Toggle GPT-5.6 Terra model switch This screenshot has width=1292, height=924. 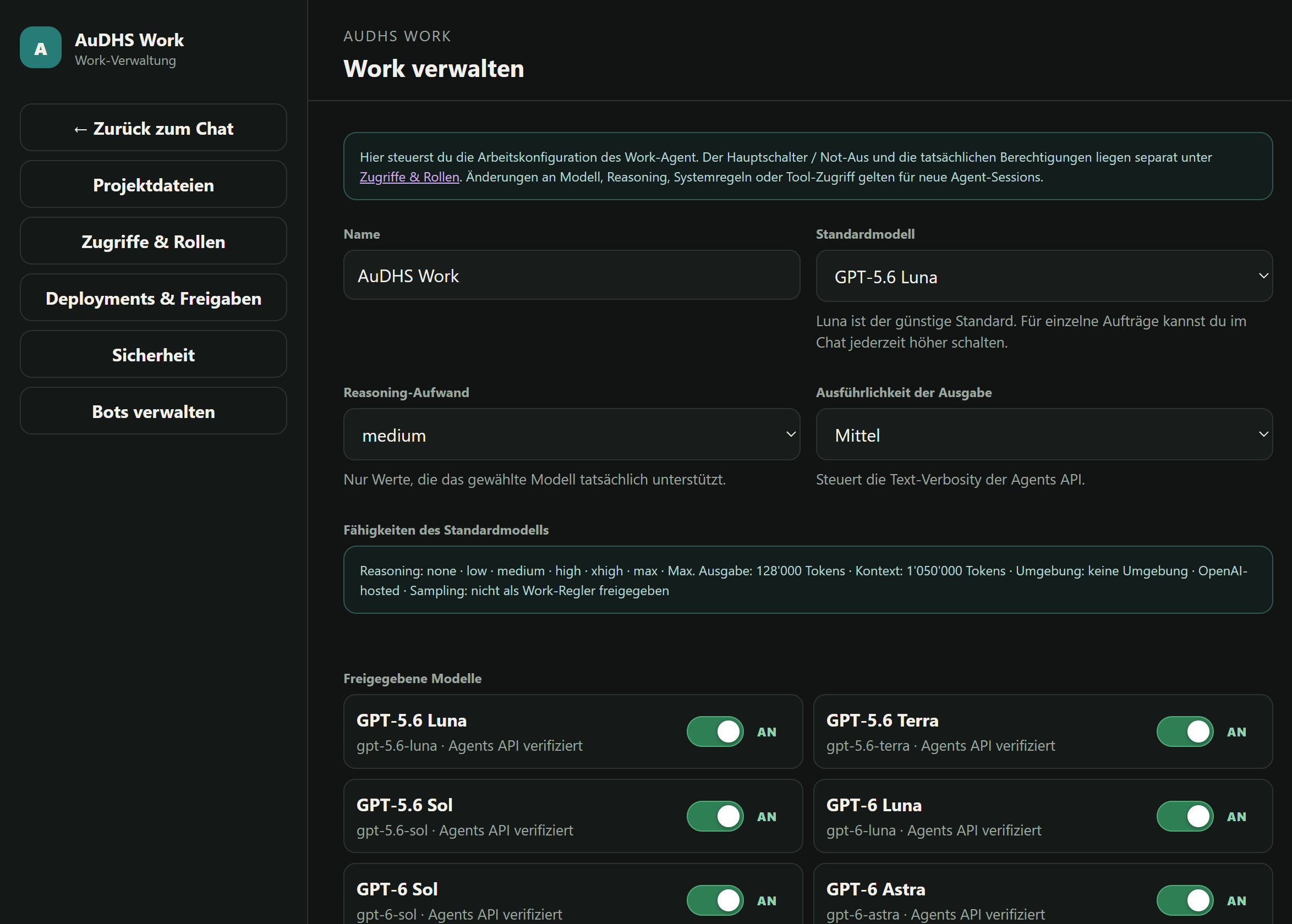[1185, 732]
